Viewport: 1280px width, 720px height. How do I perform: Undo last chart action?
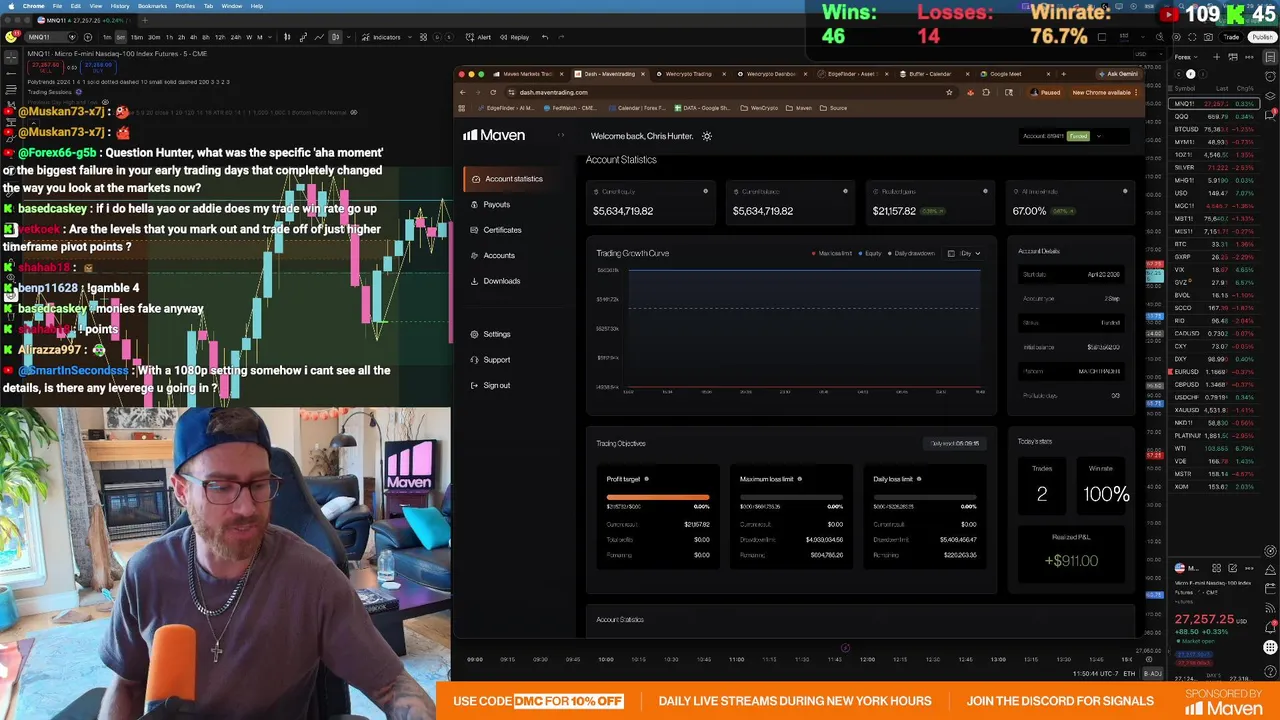(545, 37)
